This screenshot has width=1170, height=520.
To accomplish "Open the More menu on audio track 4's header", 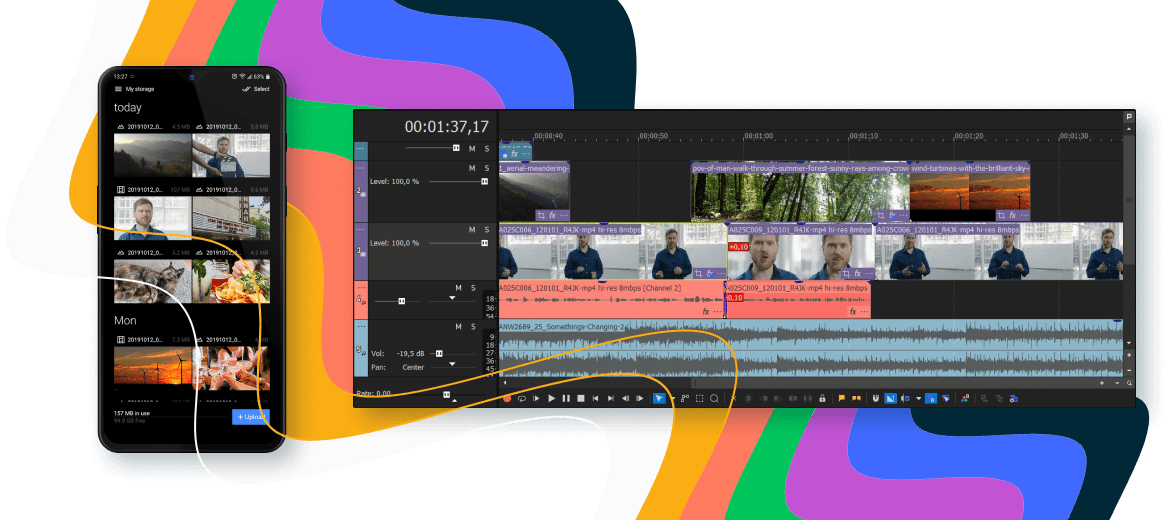I will click(360, 287).
